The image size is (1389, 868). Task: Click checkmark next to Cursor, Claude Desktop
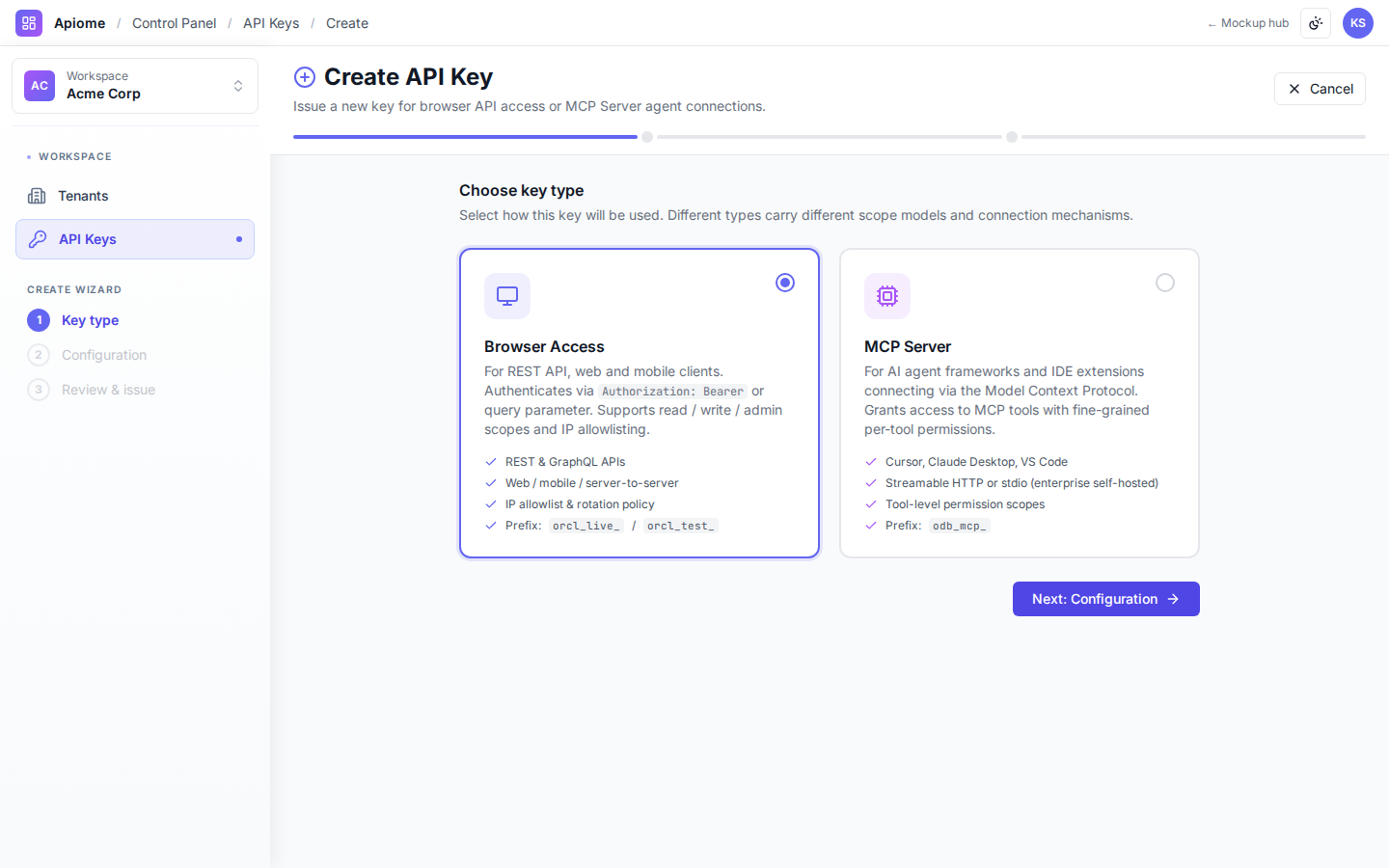coord(871,462)
